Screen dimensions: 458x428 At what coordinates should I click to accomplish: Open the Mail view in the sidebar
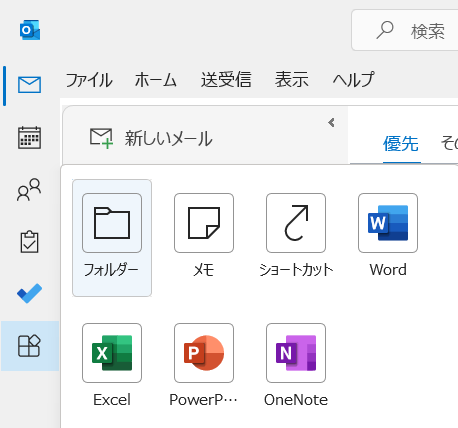(30, 85)
